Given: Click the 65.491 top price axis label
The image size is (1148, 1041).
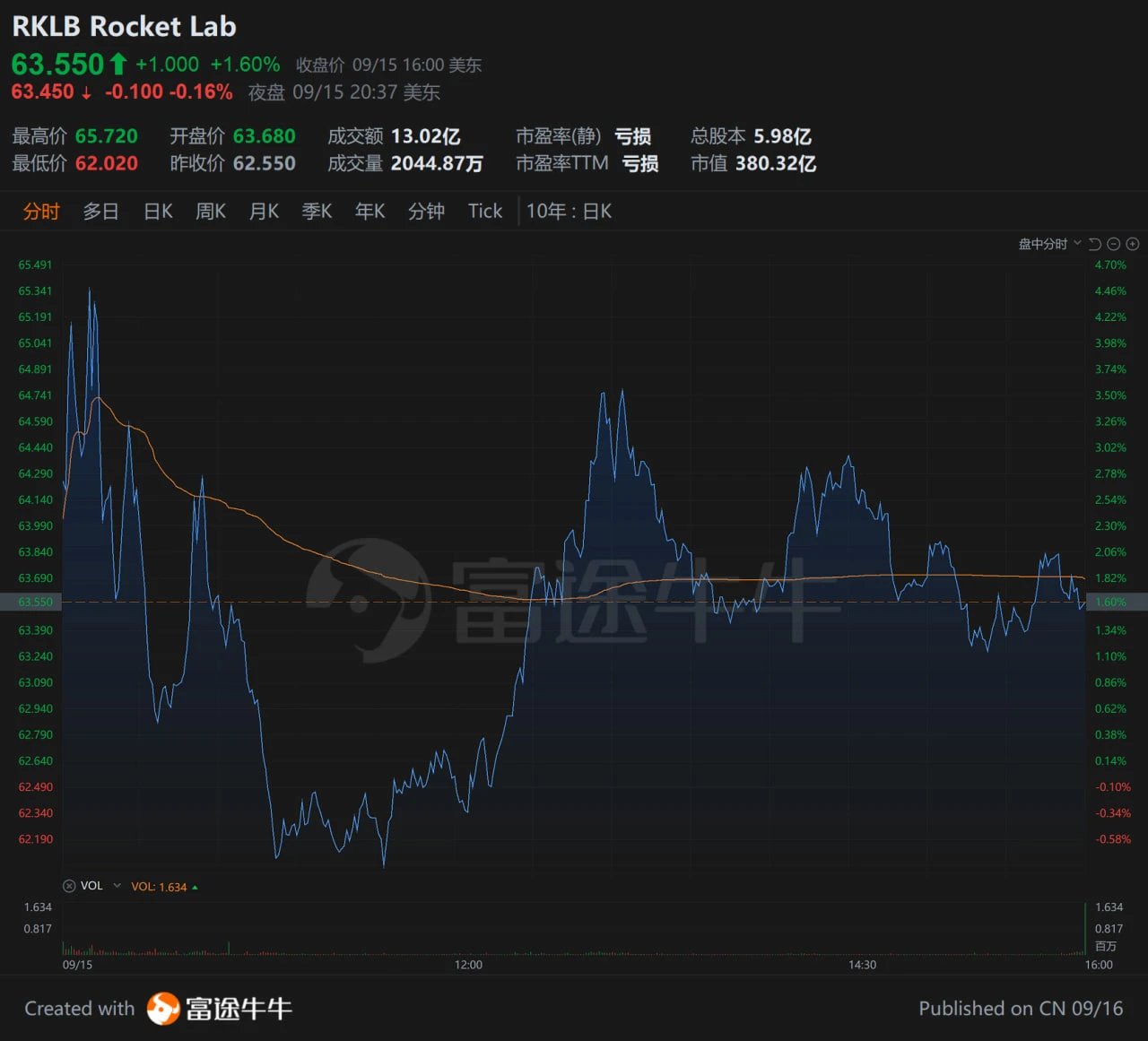Looking at the screenshot, I should (x=35, y=265).
